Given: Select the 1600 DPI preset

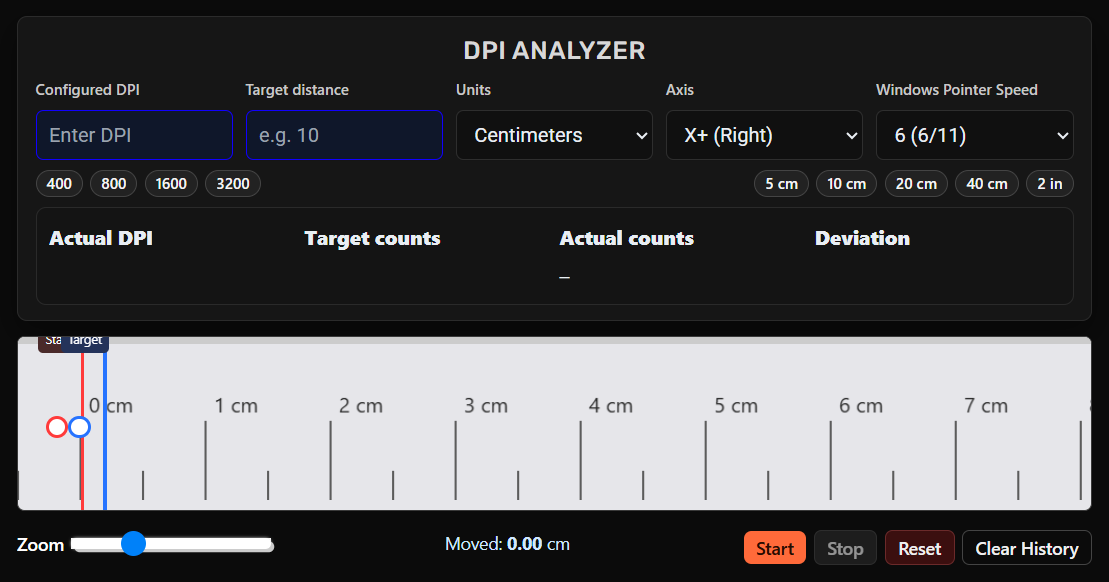Looking at the screenshot, I should click(x=171, y=183).
